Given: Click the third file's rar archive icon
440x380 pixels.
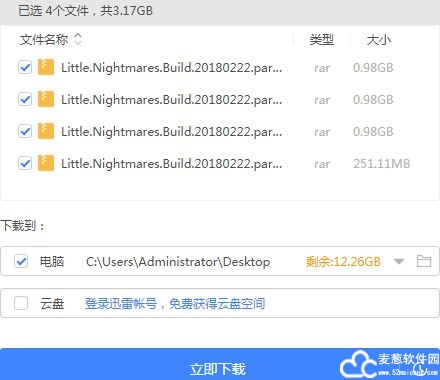Looking at the screenshot, I should coord(46,131).
